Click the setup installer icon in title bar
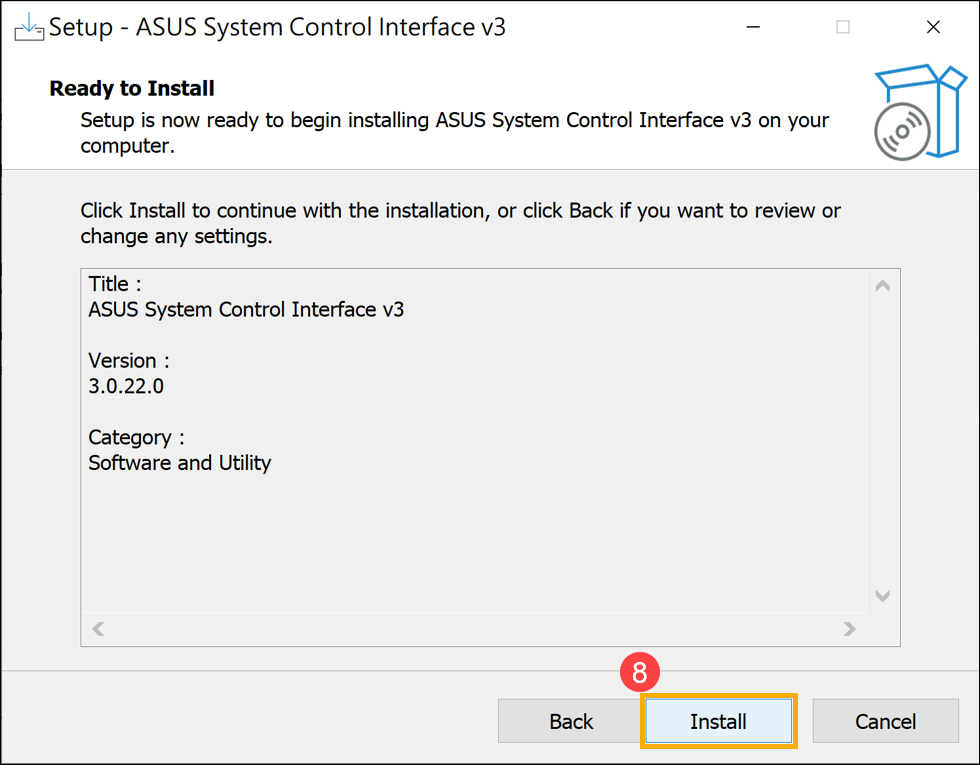This screenshot has height=765, width=980. (x=28, y=27)
